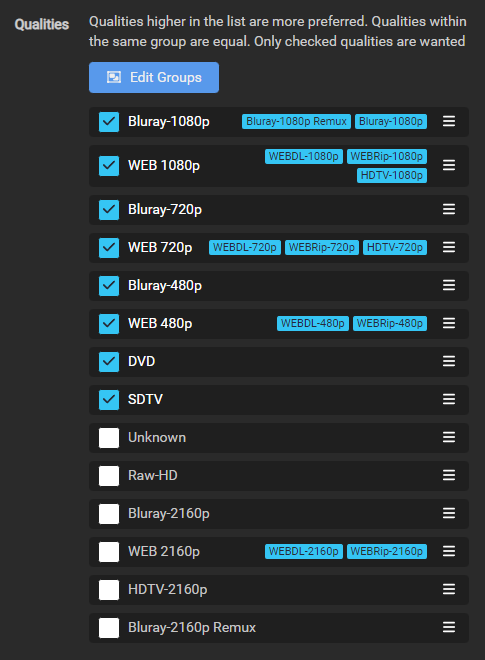This screenshot has width=485, height=660.
Task: Click the reorder handle on WEB 1080p row
Action: 449,165
